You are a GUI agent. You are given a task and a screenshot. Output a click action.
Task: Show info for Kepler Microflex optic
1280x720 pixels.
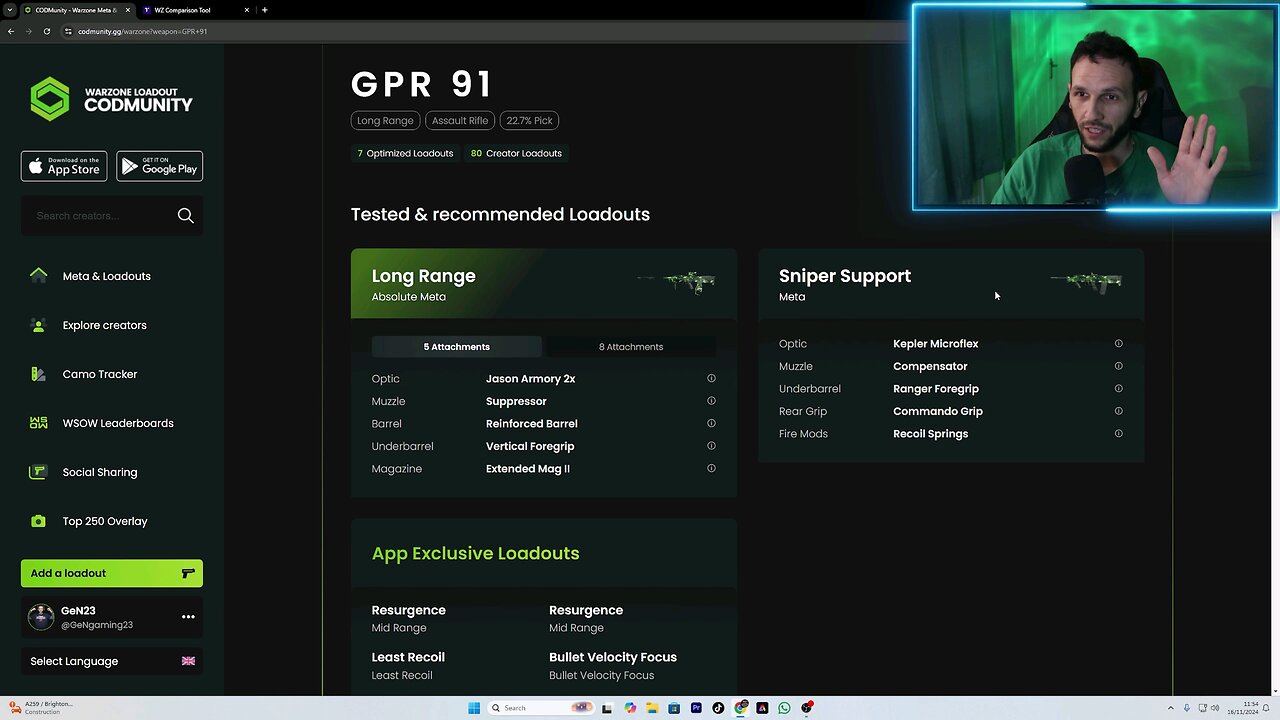1118,343
